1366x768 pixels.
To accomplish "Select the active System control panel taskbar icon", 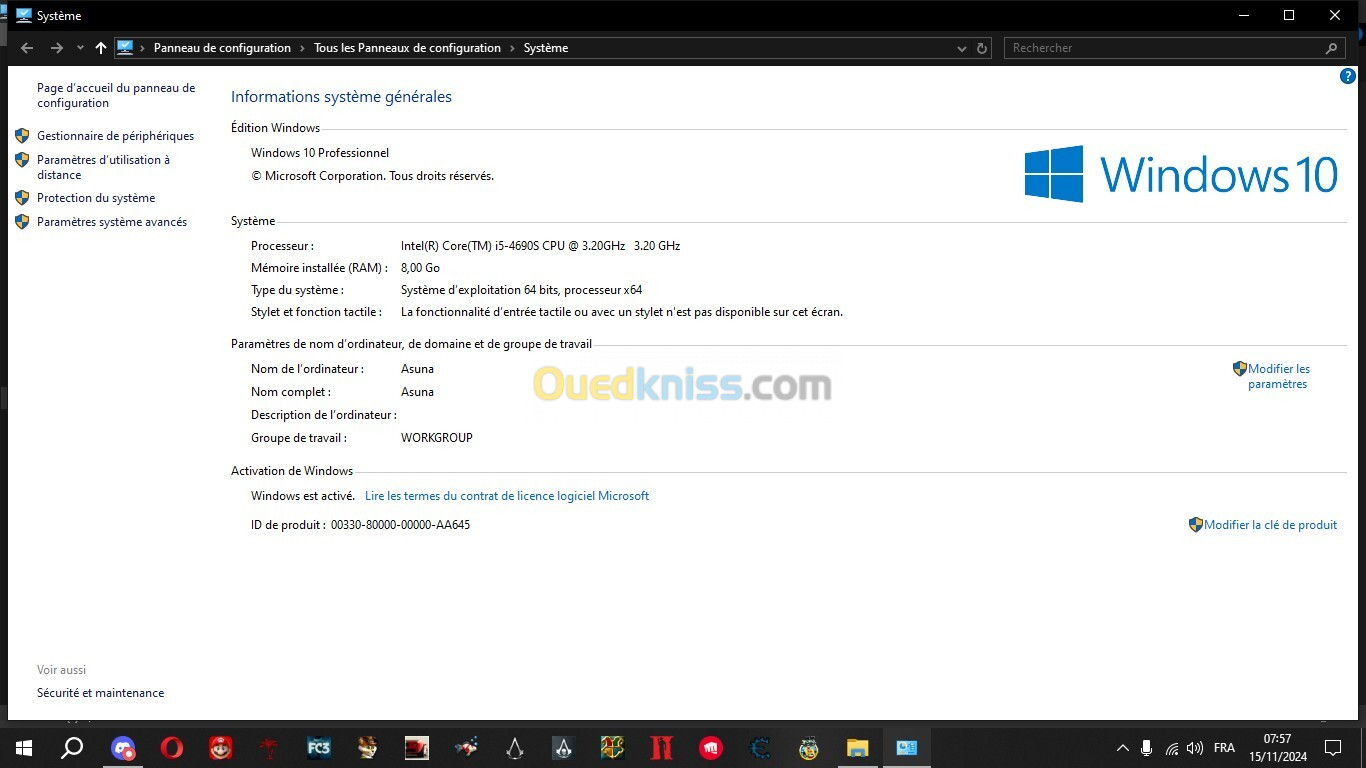I will pyautogui.click(x=907, y=747).
